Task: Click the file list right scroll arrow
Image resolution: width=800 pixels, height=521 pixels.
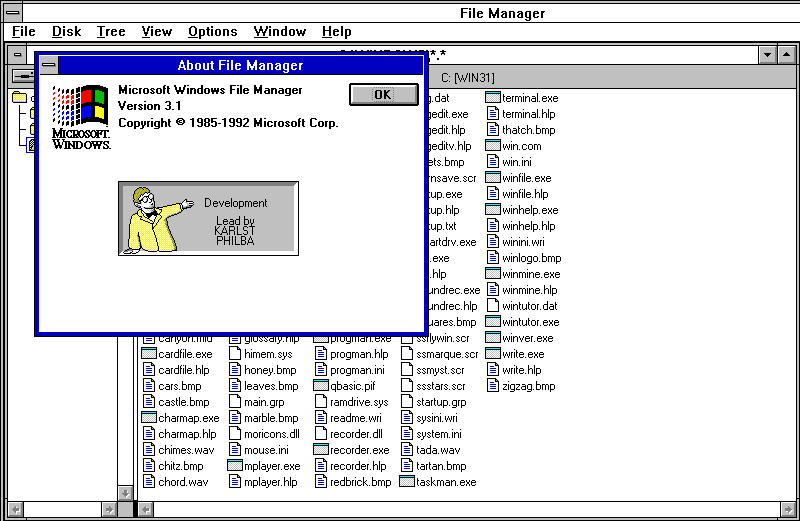Action: (787, 509)
